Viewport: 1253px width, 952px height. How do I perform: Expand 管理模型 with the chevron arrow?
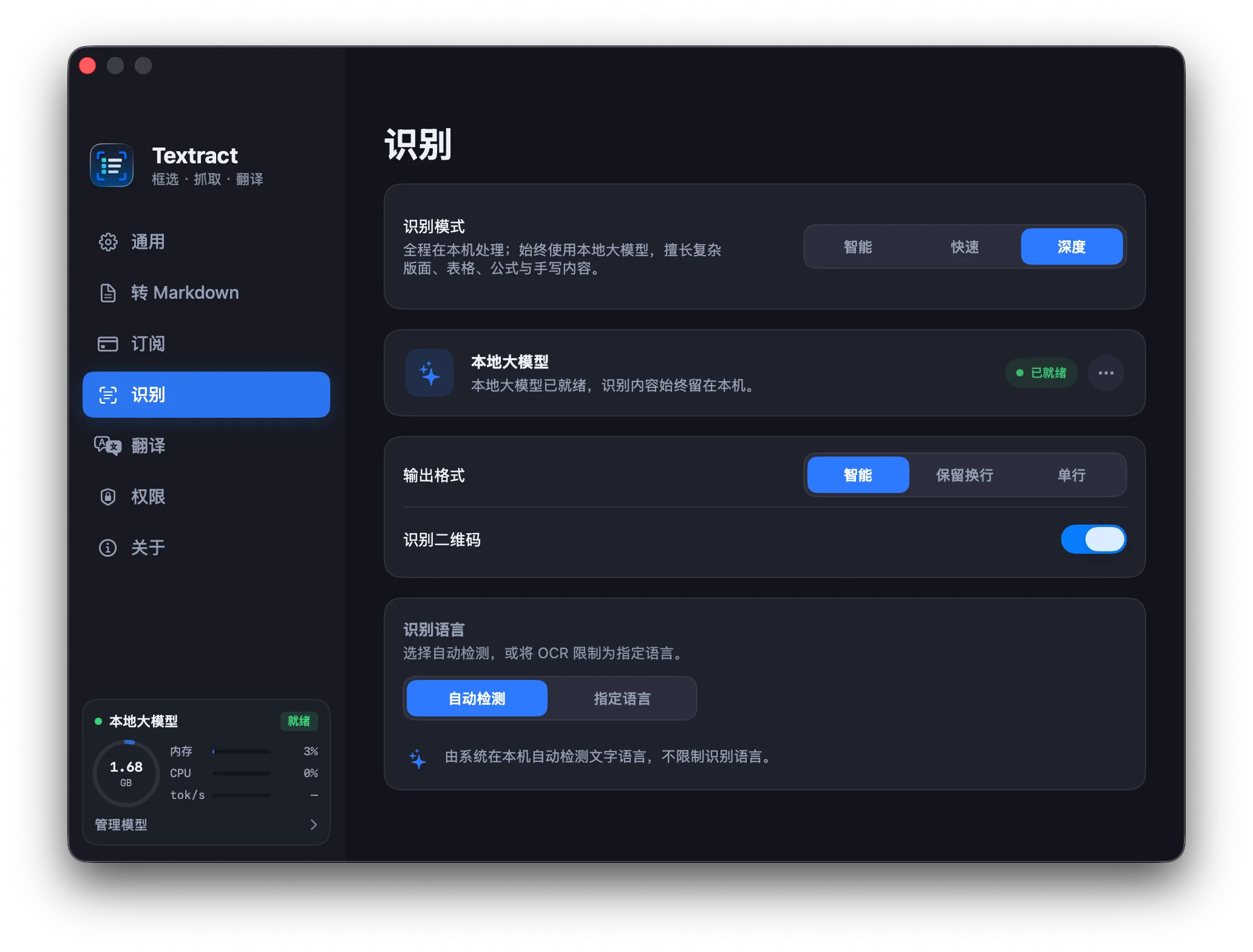313,824
